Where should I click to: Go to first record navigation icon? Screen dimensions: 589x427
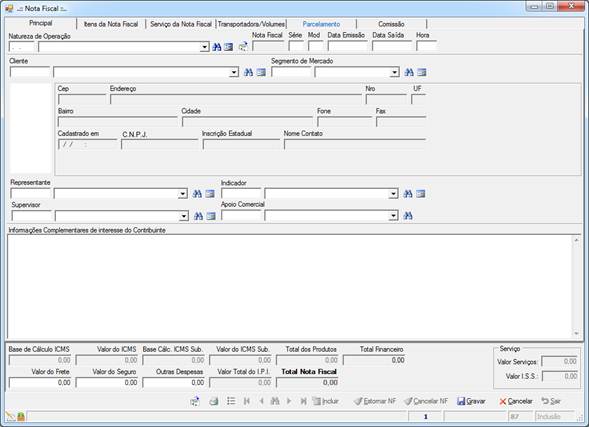247,401
